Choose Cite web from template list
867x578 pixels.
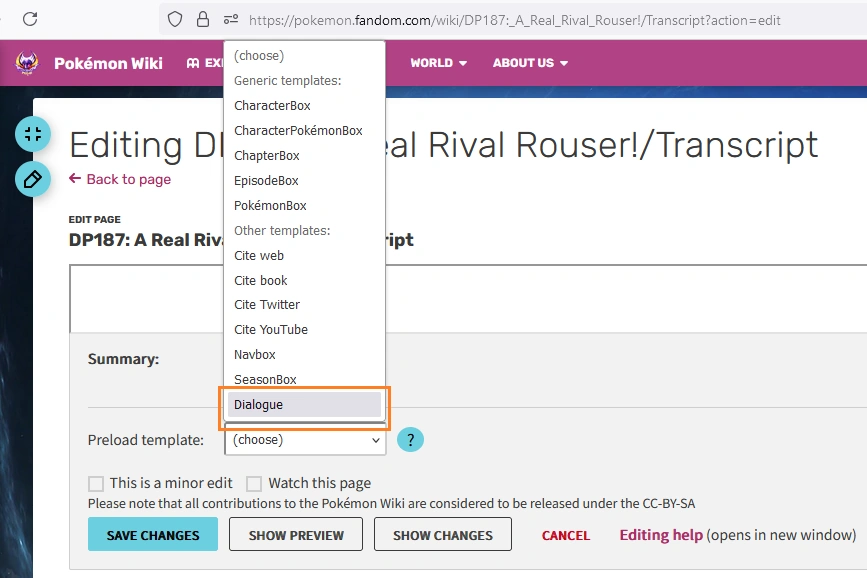pyautogui.click(x=304, y=256)
